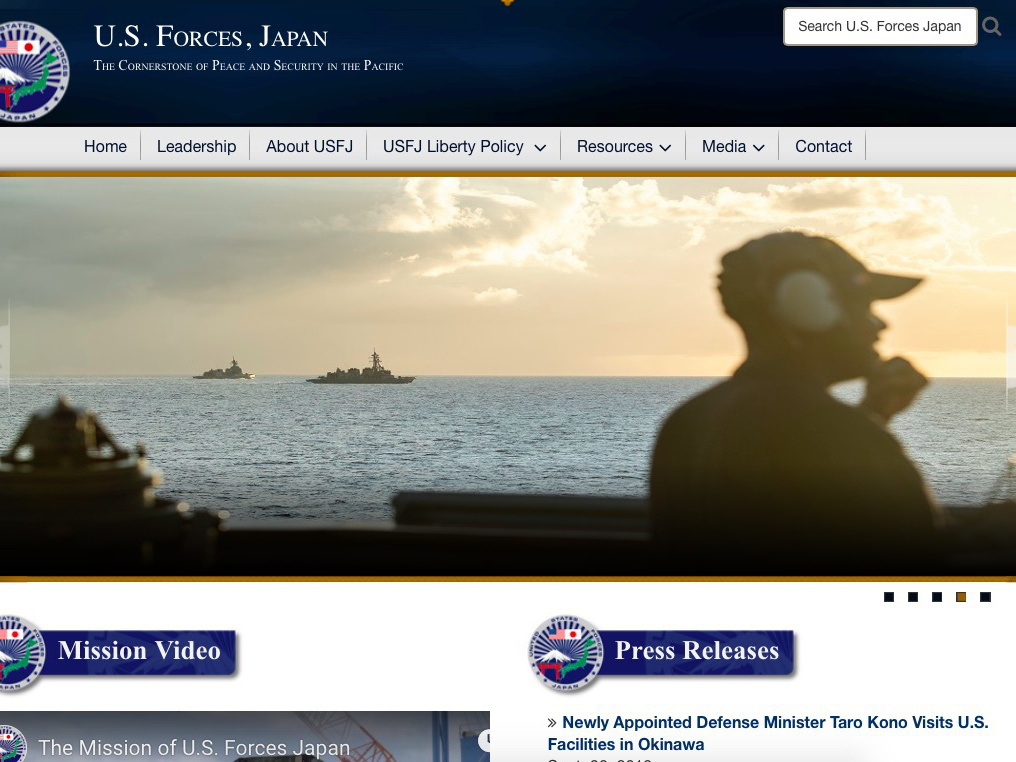
Task: Expand the Resources dropdown chevron
Action: tap(665, 148)
